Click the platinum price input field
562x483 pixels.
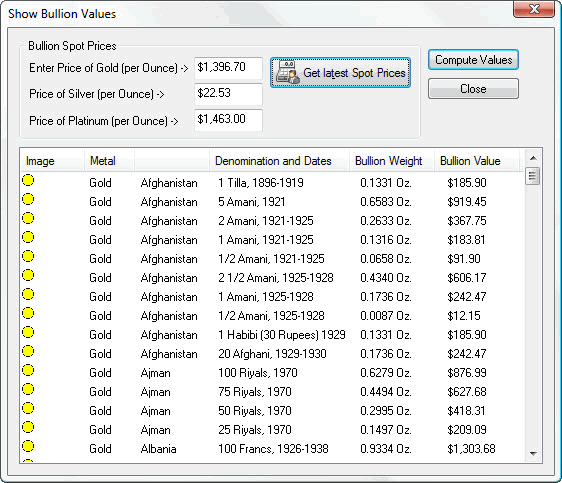(x=228, y=120)
